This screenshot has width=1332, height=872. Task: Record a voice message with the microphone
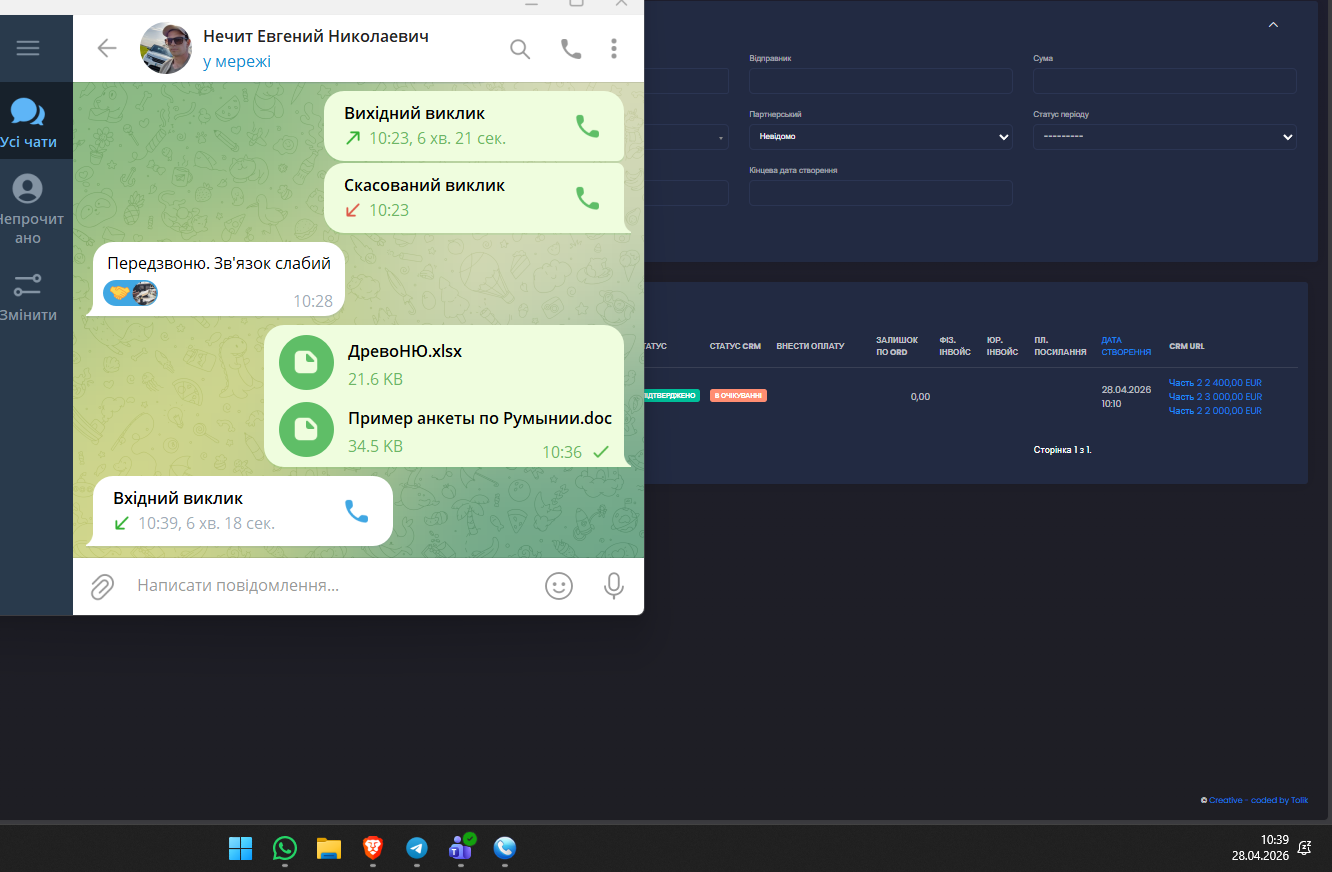[614, 586]
